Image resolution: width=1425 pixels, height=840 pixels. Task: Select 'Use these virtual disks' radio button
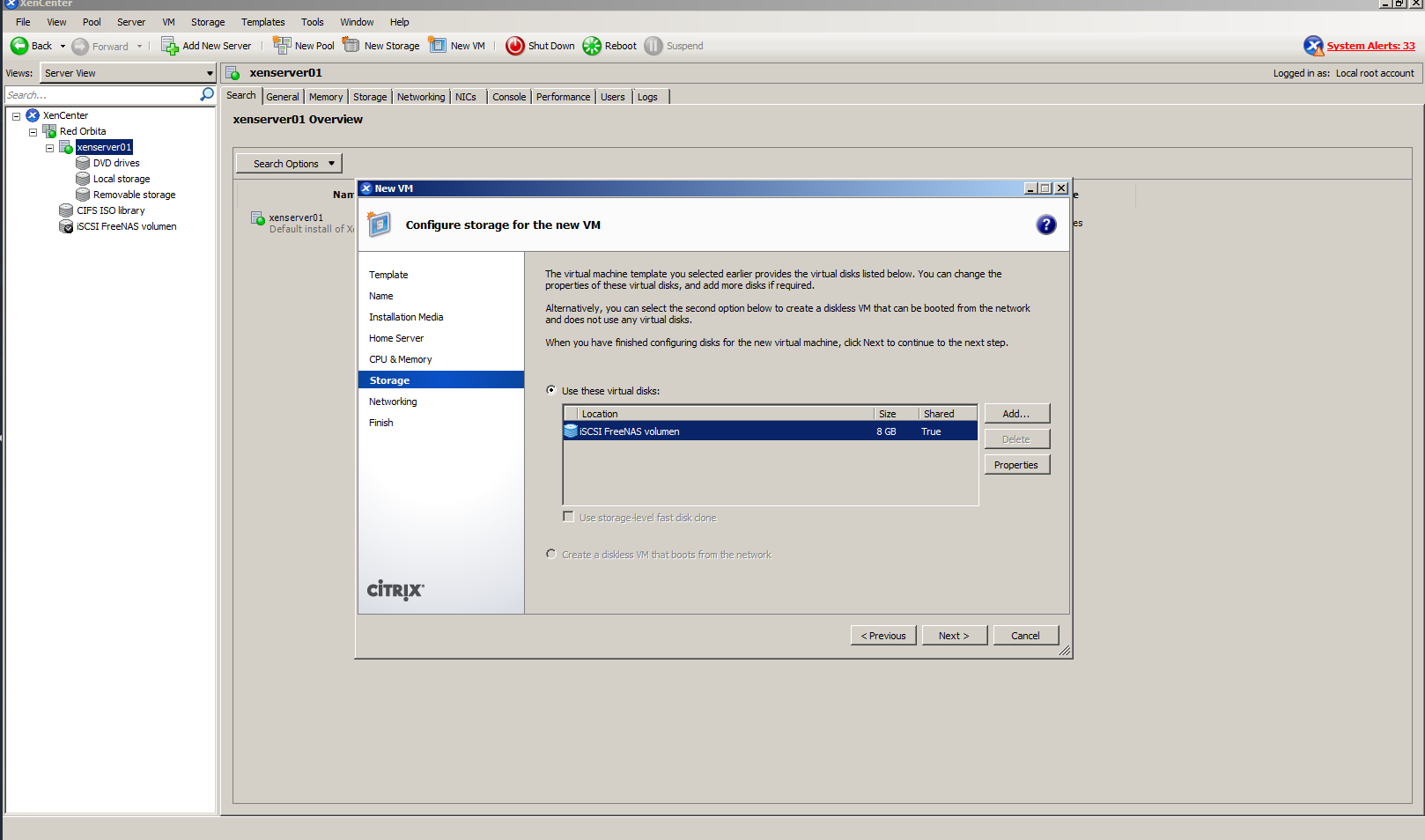coord(551,391)
